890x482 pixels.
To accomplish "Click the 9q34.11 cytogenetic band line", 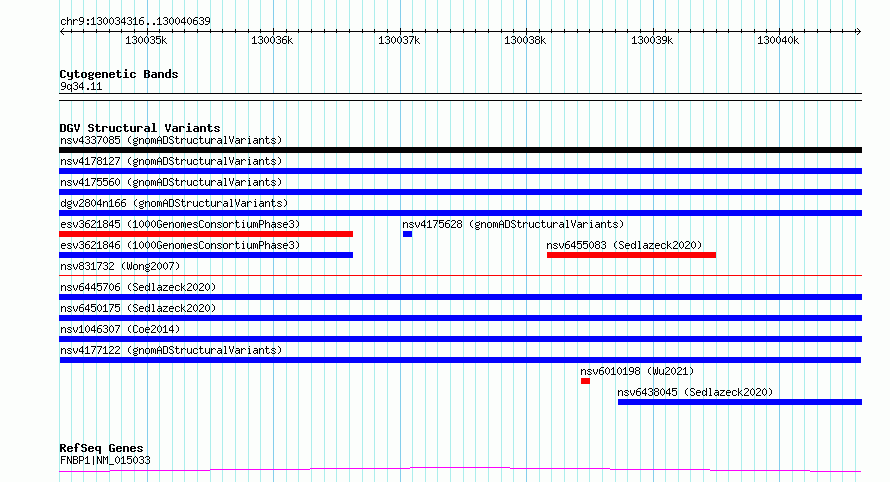I will pyautogui.click(x=460, y=97).
